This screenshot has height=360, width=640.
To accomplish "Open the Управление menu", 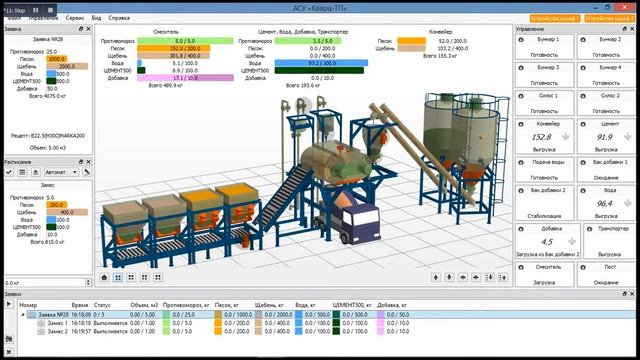I will (43, 18).
